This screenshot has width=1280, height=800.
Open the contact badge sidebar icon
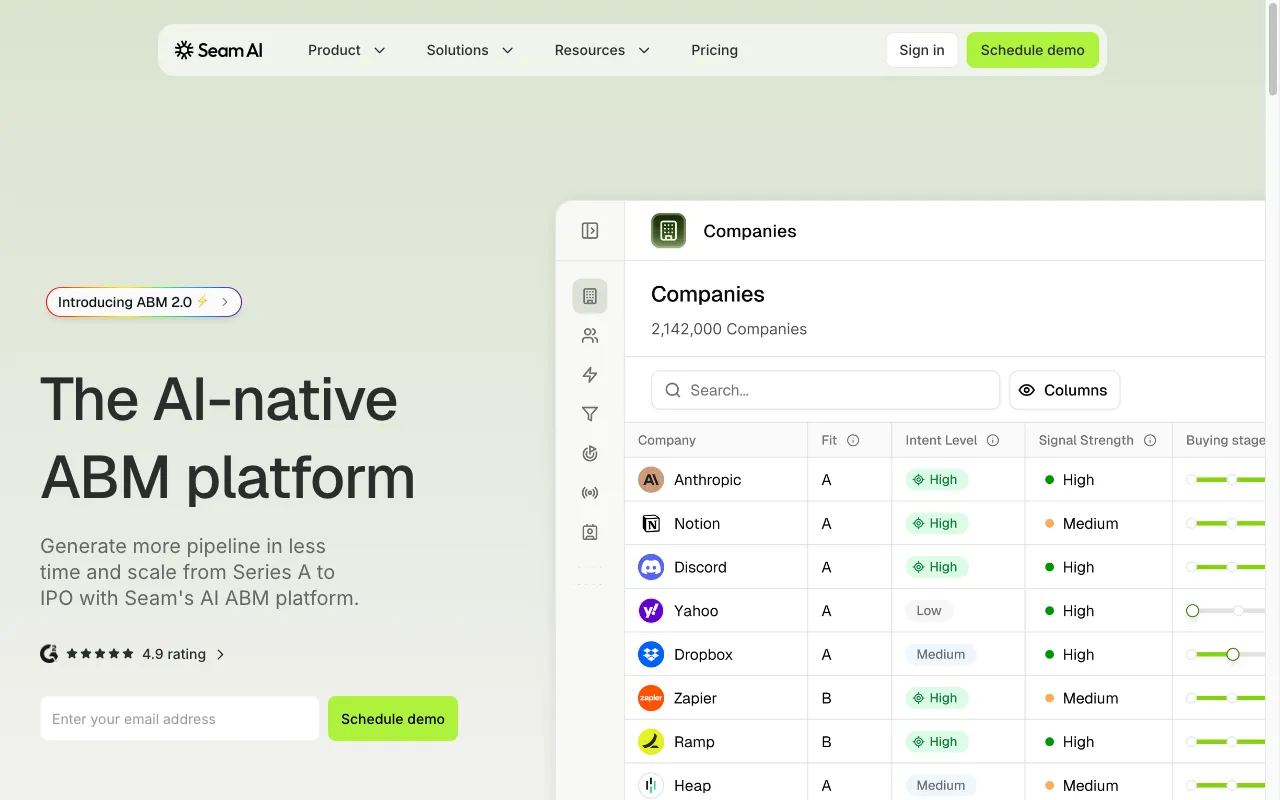[x=590, y=533]
